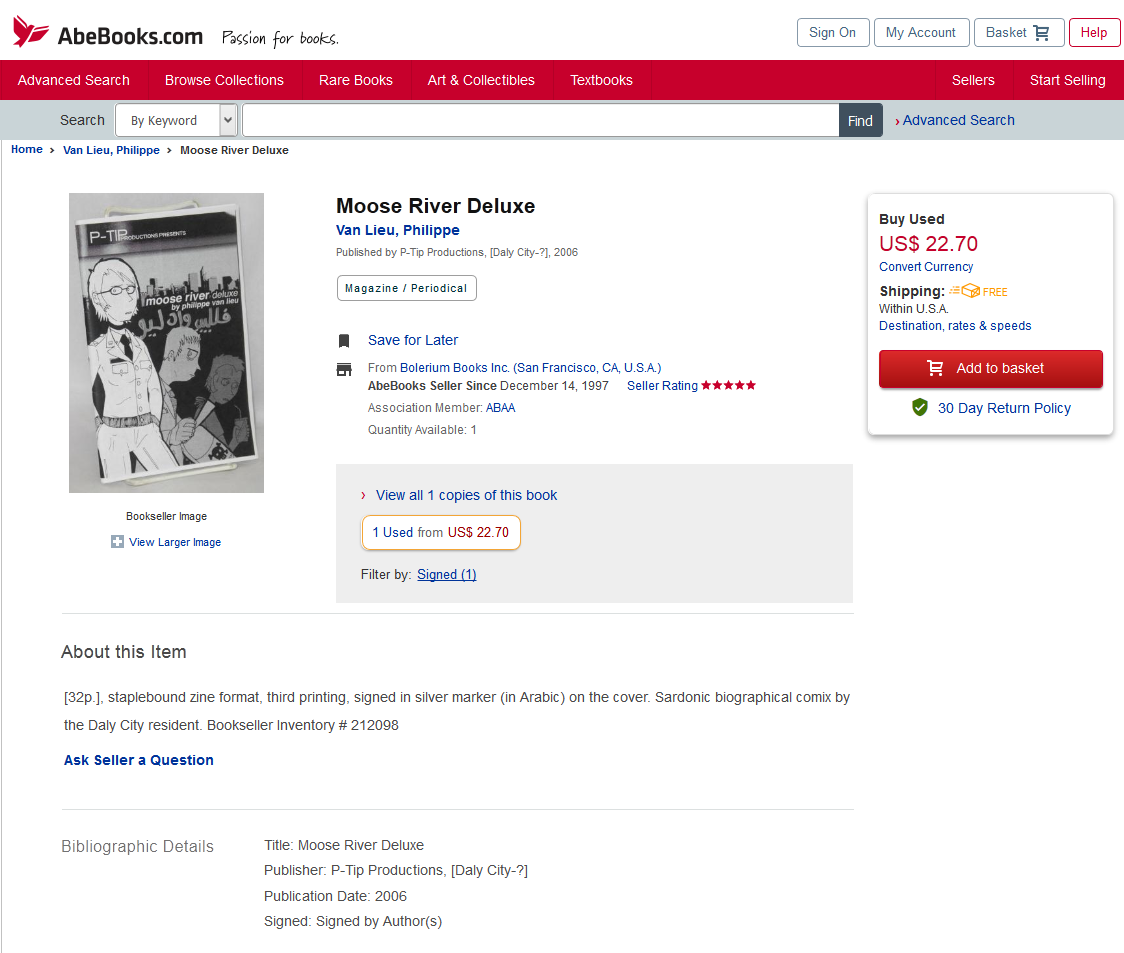
Task: Filter listings by Signed (1)
Action: 446,574
